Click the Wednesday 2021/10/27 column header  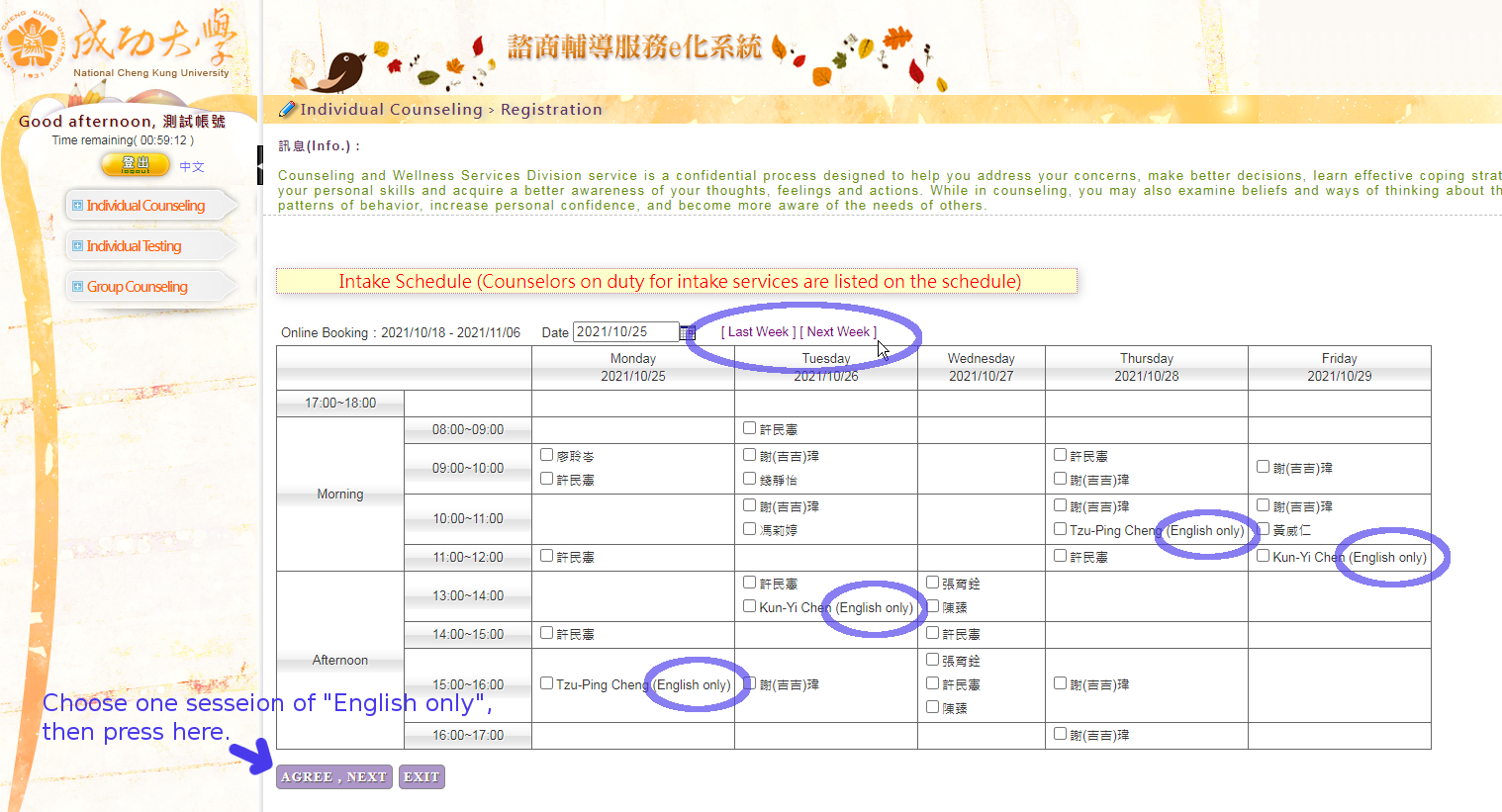(x=982, y=368)
